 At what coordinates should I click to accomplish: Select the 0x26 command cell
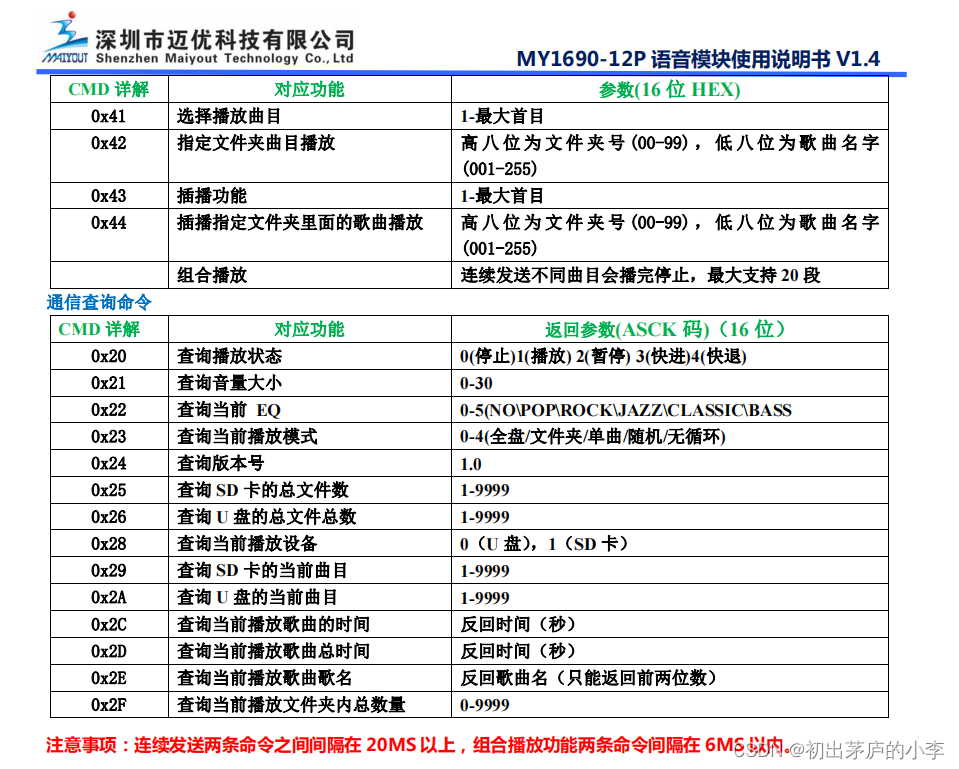[109, 517]
